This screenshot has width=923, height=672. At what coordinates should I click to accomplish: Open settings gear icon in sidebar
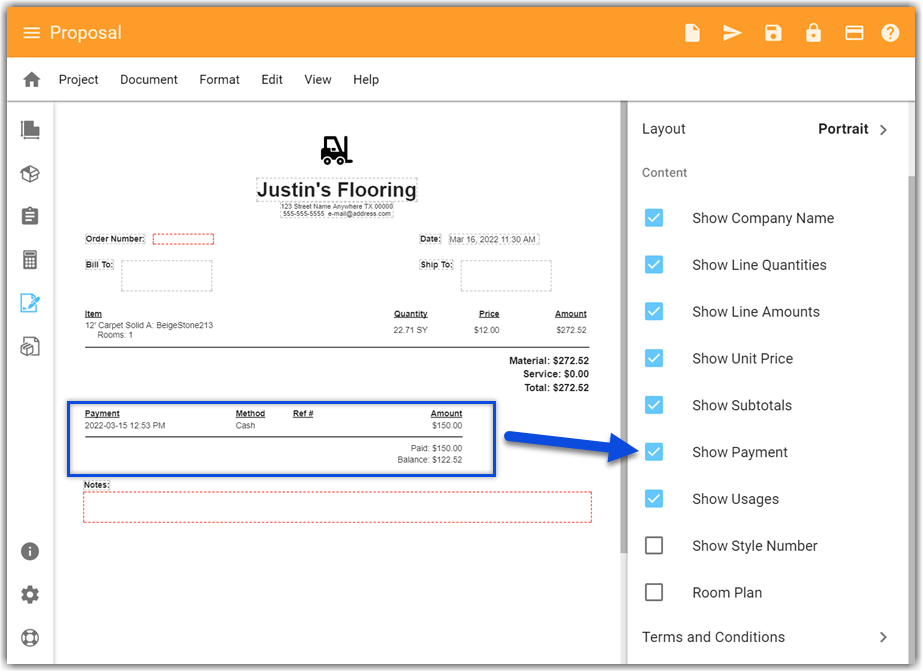tap(30, 595)
